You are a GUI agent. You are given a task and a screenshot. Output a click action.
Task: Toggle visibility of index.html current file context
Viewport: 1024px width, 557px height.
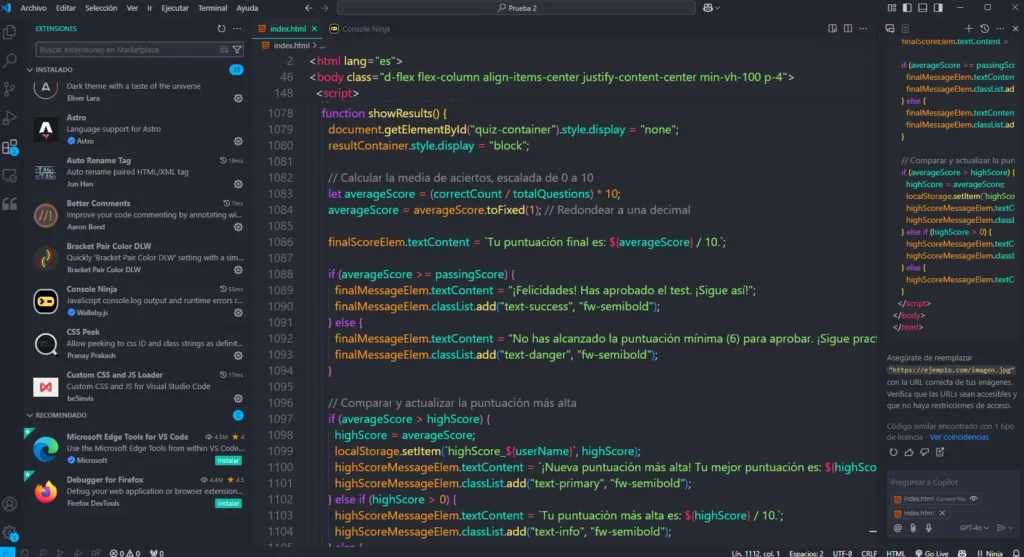973,498
